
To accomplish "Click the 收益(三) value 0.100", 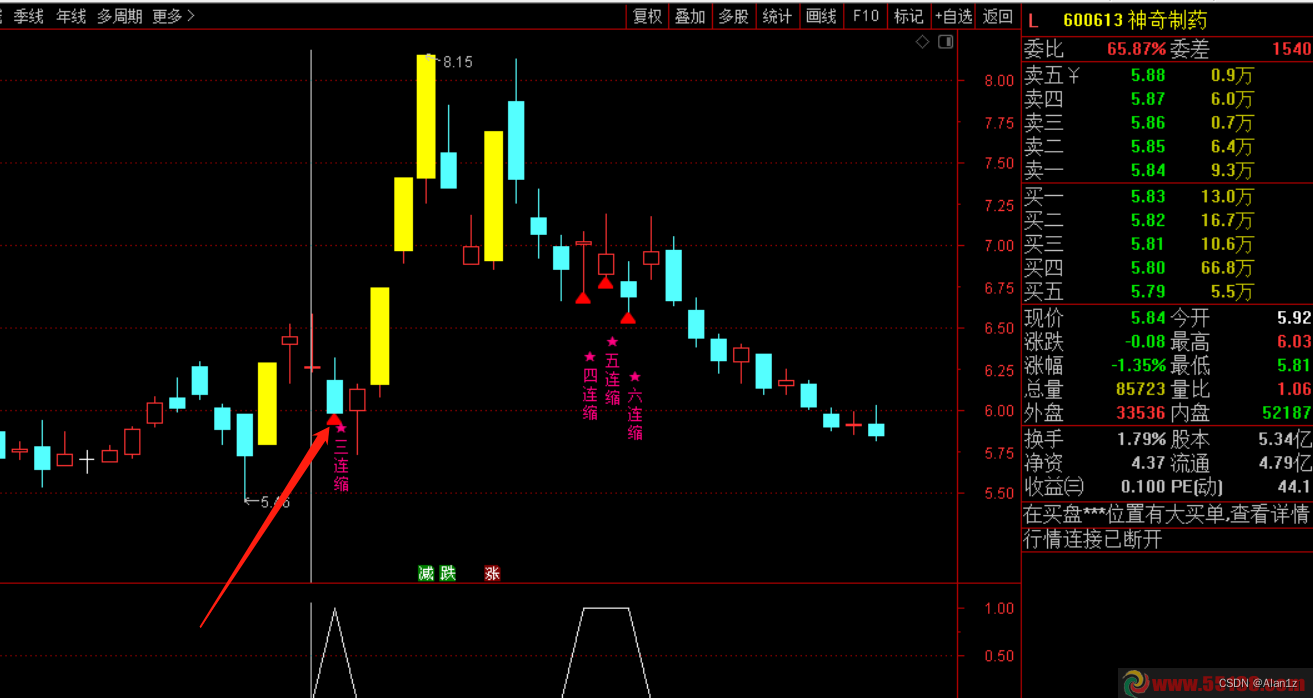I will pyautogui.click(x=1143, y=487).
